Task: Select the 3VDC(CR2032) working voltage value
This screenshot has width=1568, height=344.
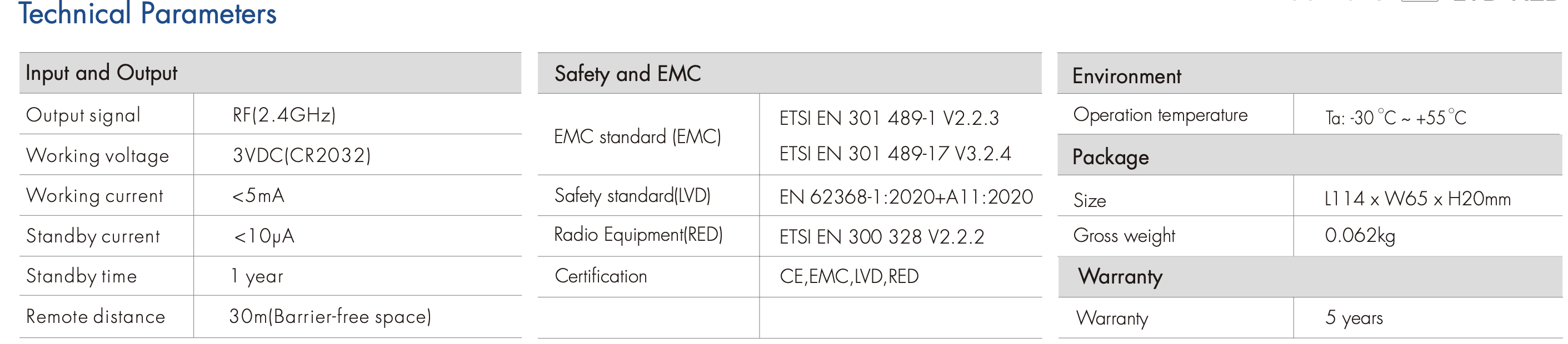Action: coord(301,155)
